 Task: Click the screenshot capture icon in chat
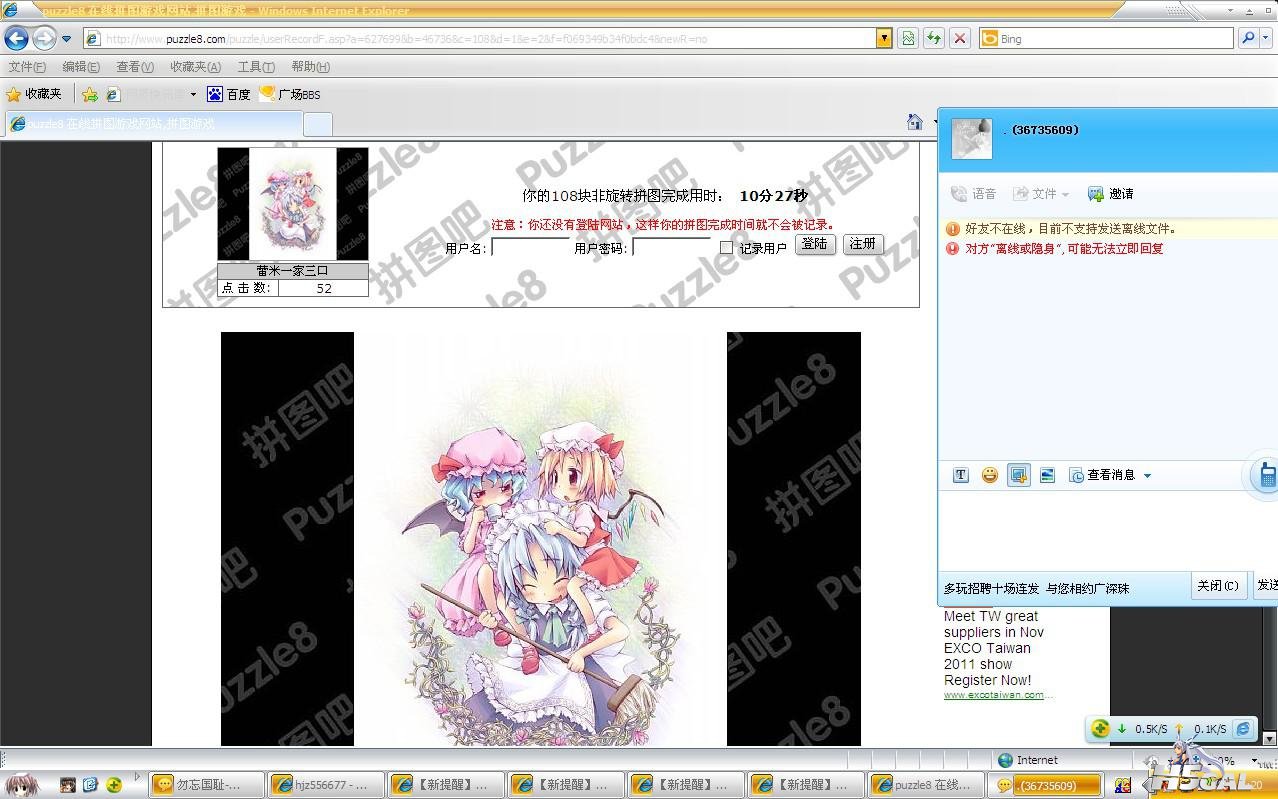[x=1019, y=475]
